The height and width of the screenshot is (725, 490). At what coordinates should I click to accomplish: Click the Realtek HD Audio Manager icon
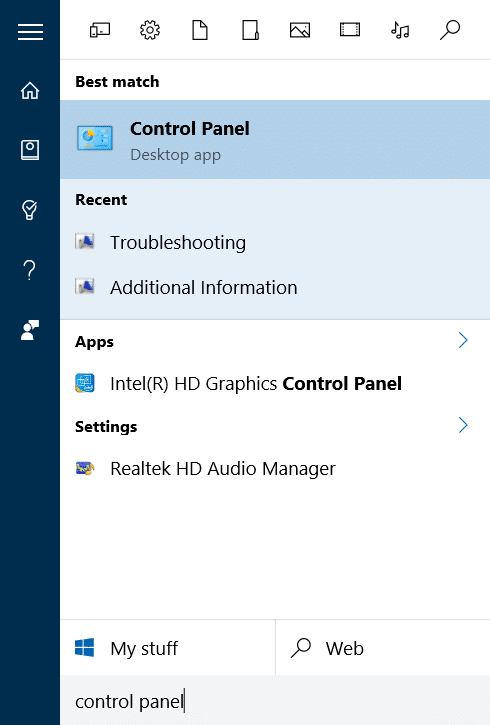[85, 468]
